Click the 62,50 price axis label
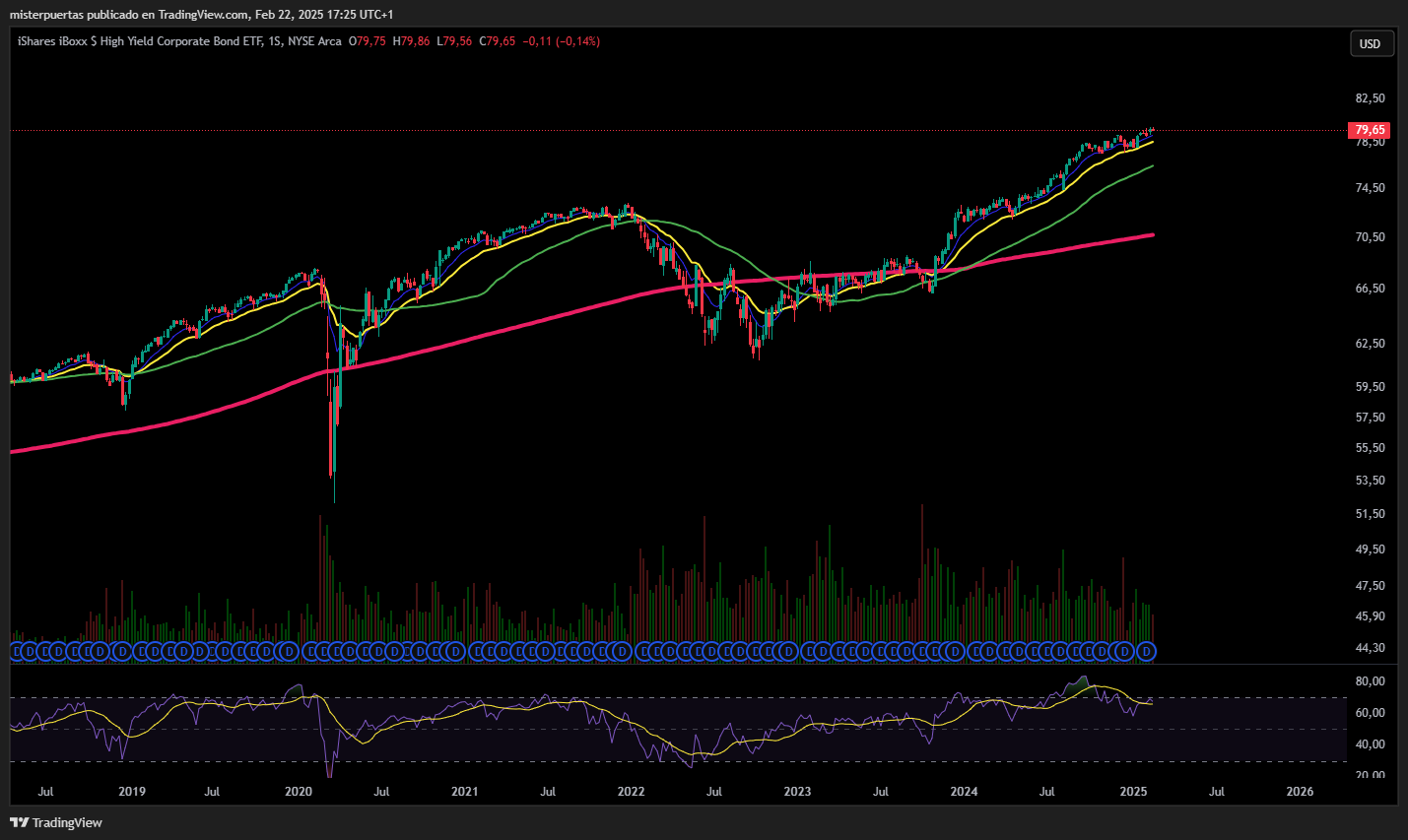This screenshot has height=840, width=1408. pos(1371,344)
